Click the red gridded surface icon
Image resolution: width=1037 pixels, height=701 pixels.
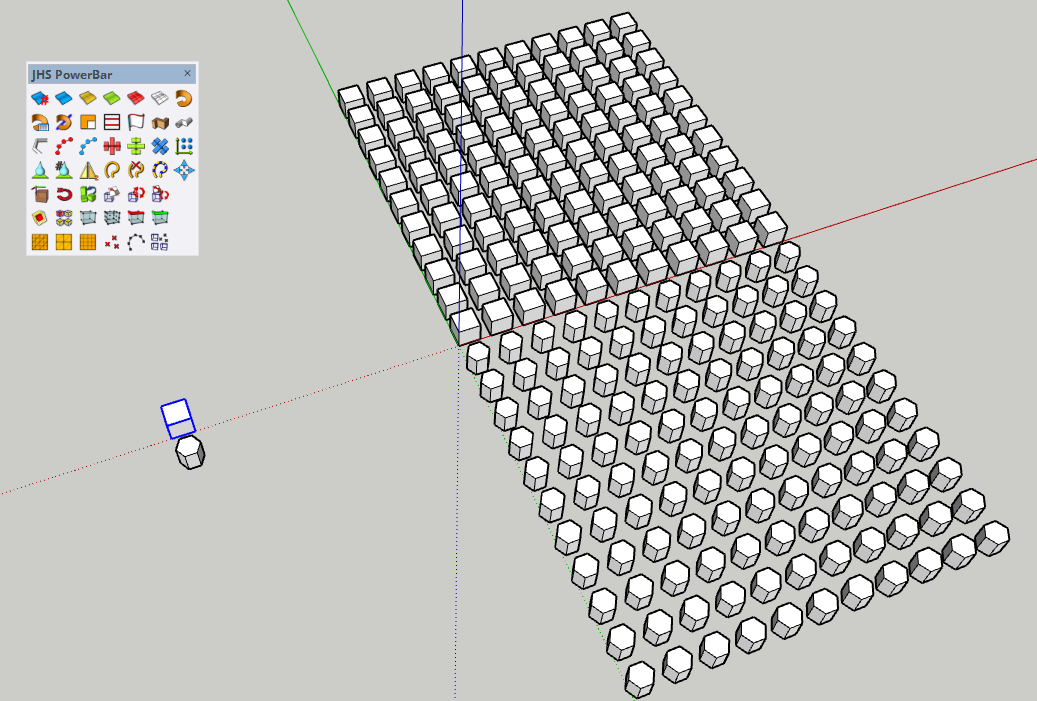(136, 99)
